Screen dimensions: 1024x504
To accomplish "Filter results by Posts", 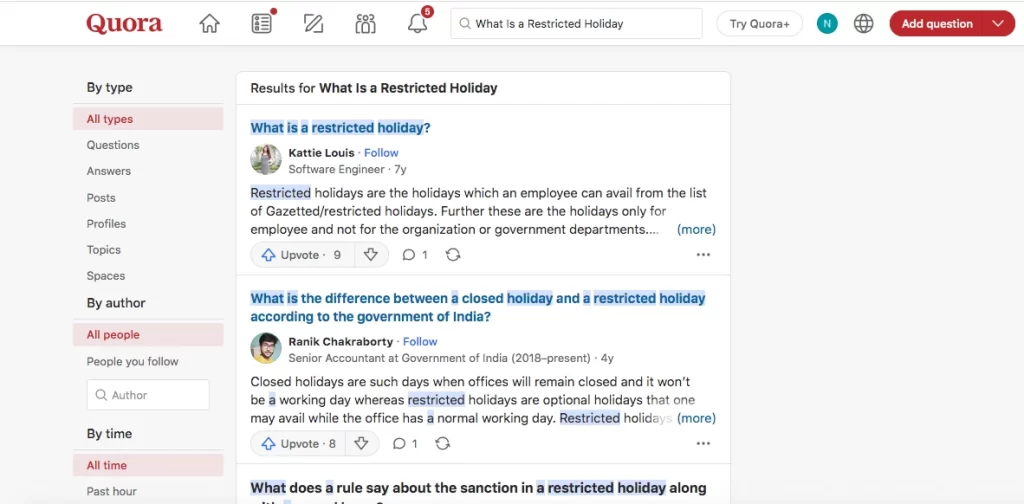I will (101, 198).
